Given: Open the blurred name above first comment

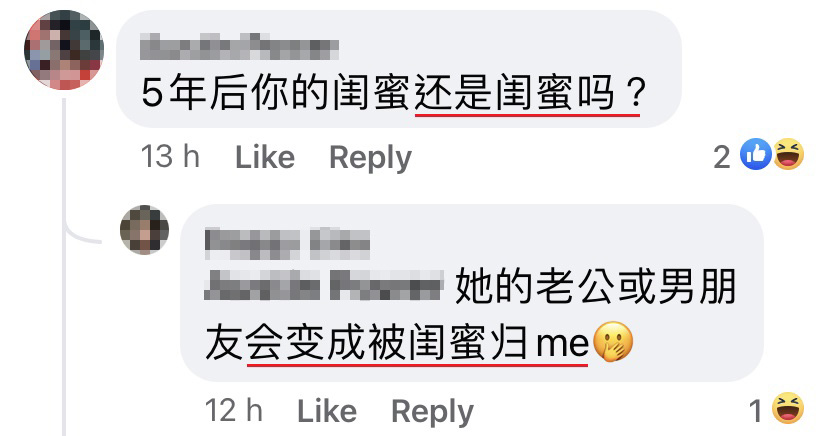Looking at the screenshot, I should (x=239, y=48).
